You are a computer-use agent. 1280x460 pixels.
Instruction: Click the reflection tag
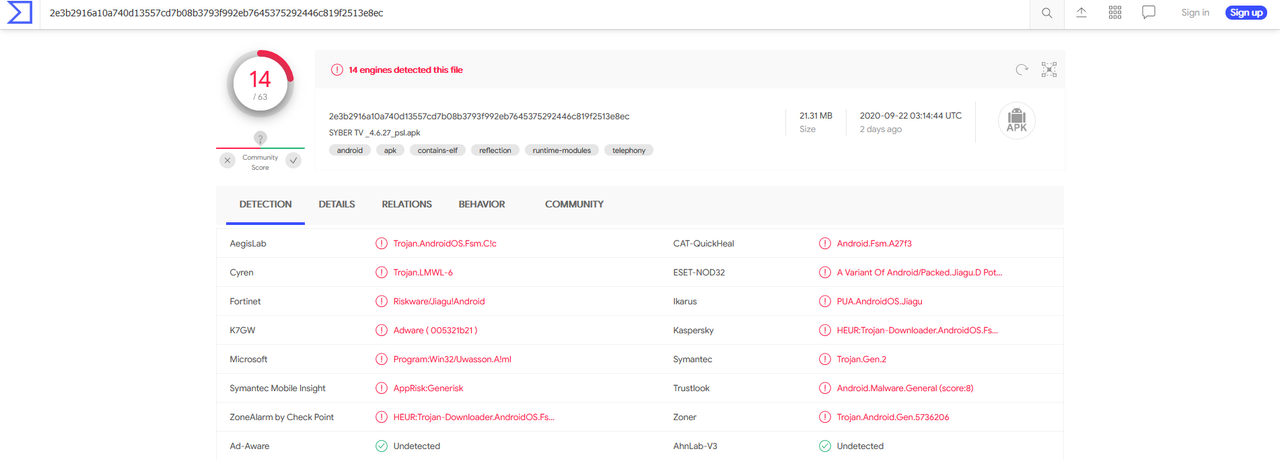pos(495,150)
